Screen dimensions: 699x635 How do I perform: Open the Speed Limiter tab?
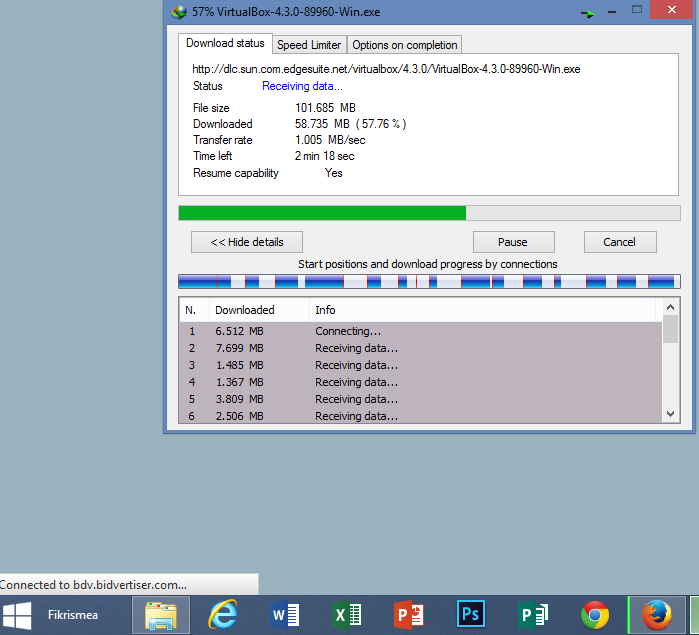[309, 45]
